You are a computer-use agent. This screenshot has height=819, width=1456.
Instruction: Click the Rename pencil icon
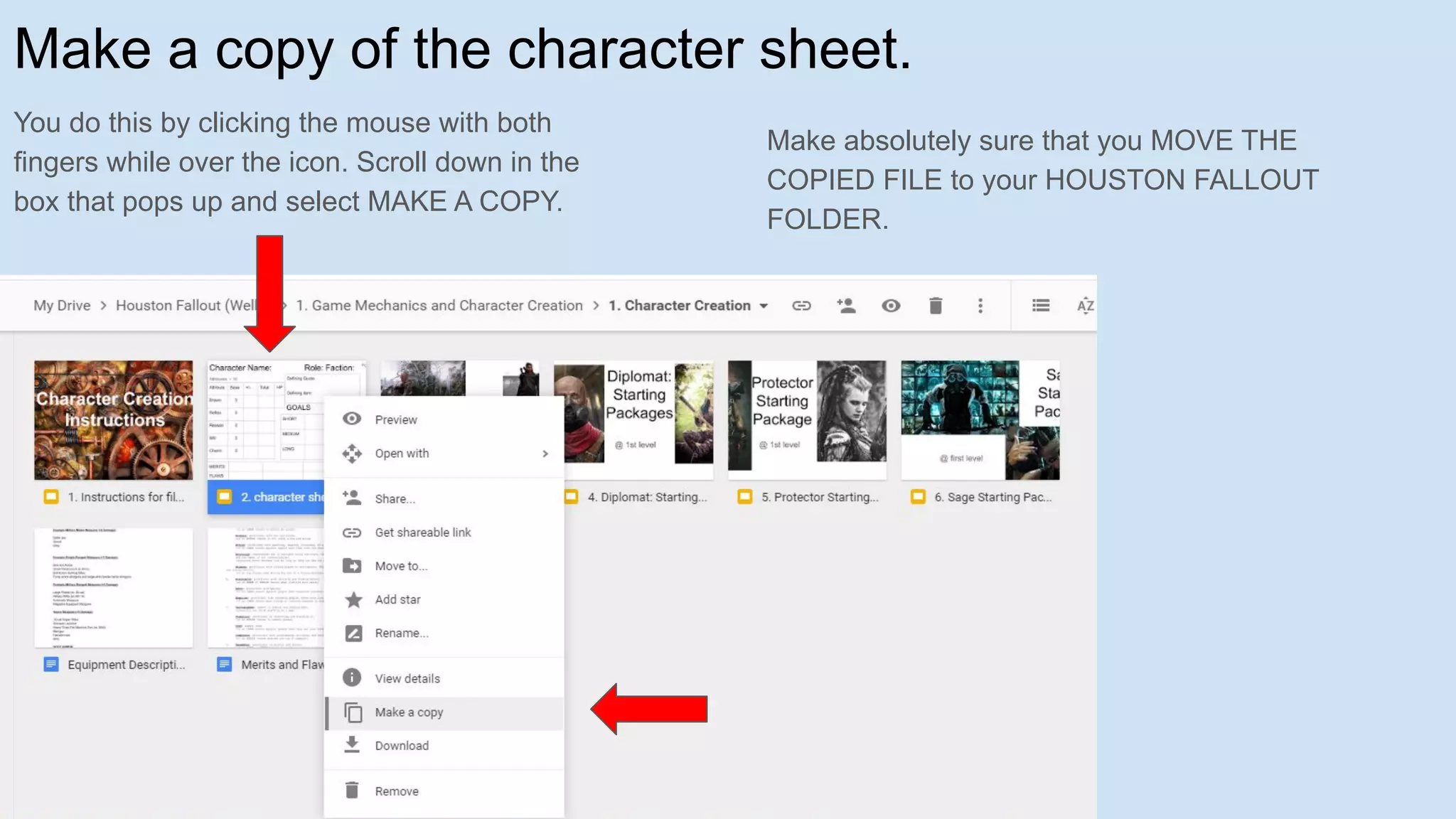353,633
